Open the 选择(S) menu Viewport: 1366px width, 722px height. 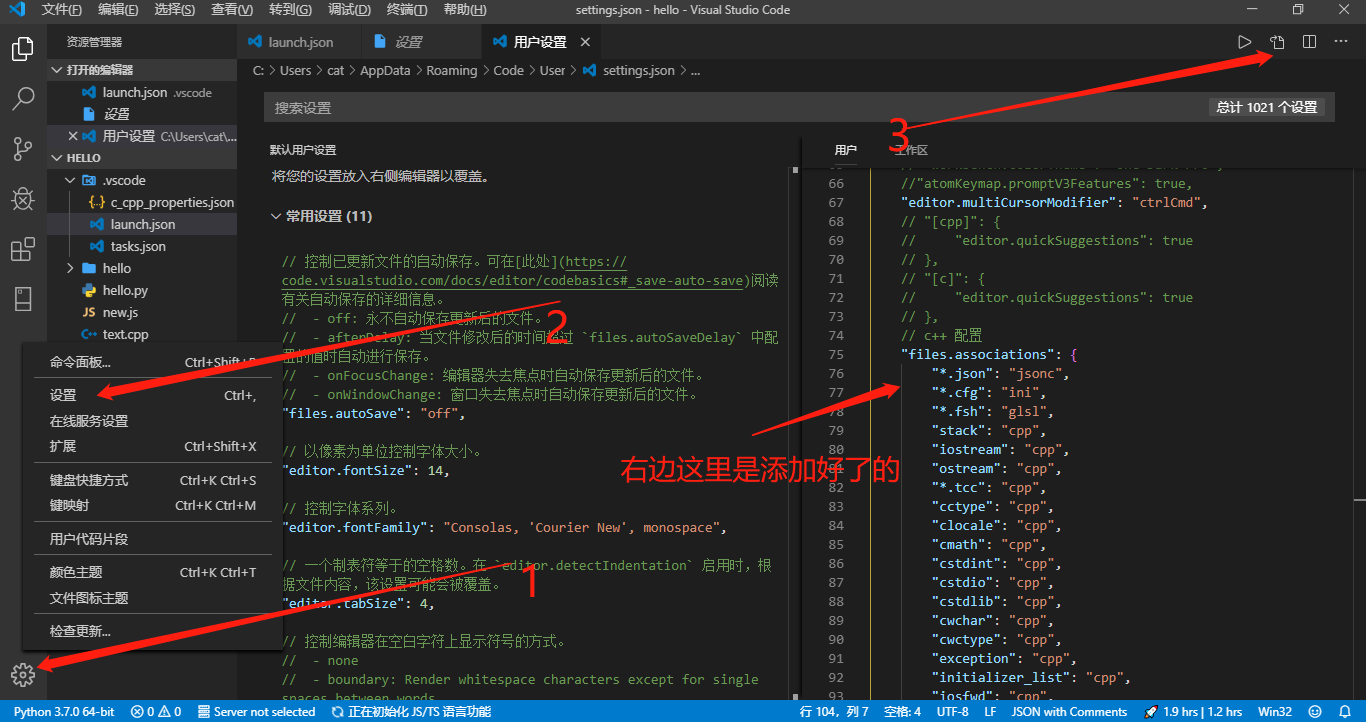176,10
